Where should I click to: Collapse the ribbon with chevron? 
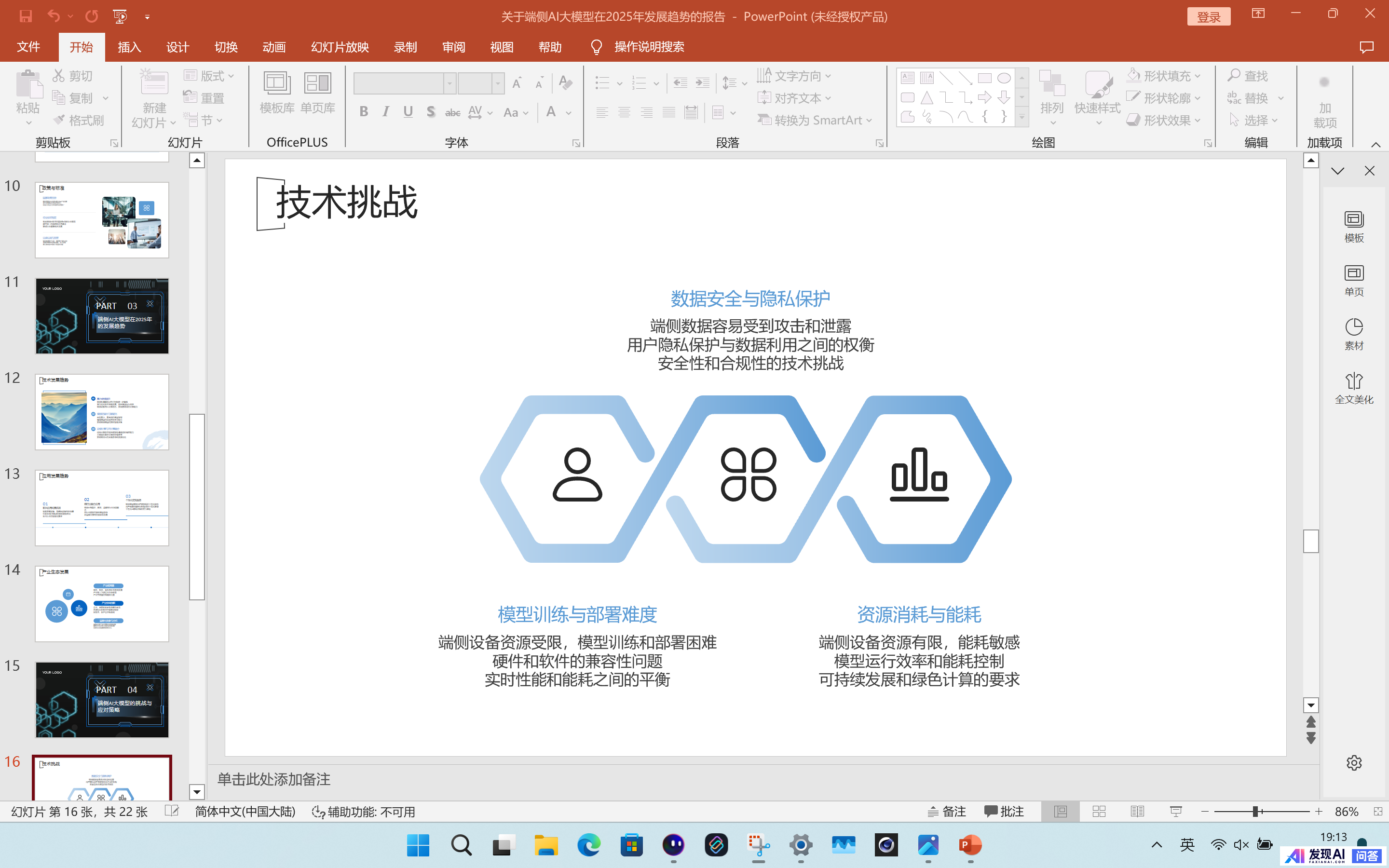click(1375, 144)
